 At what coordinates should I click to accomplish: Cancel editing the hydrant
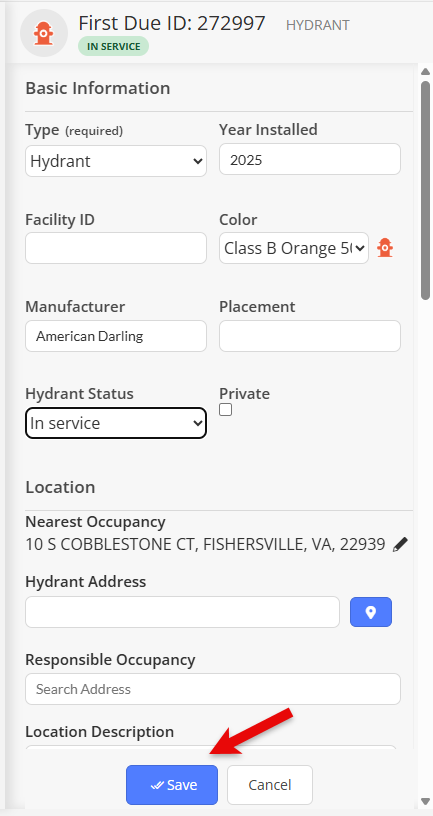pos(270,785)
